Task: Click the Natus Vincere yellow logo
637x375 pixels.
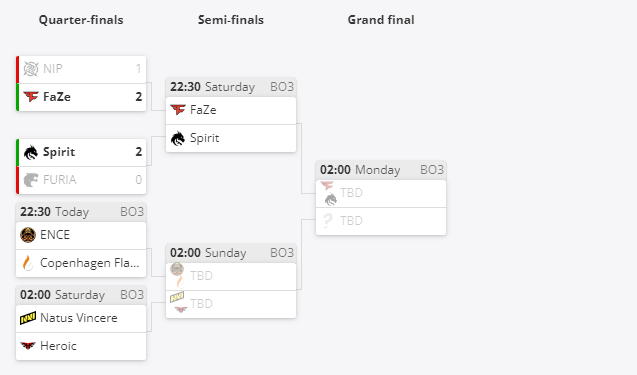Action: 28,318
